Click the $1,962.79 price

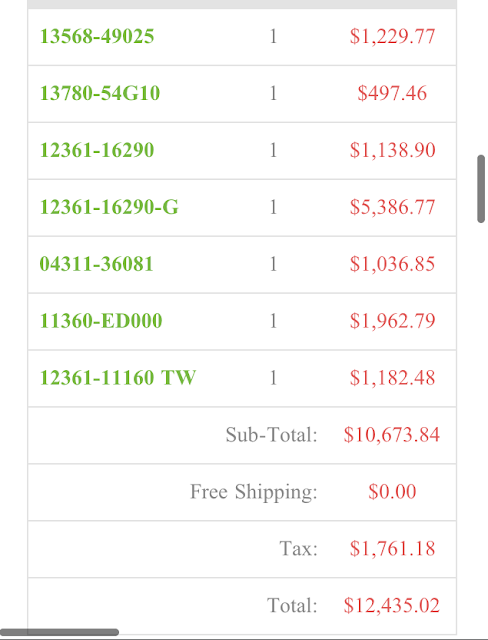click(392, 320)
